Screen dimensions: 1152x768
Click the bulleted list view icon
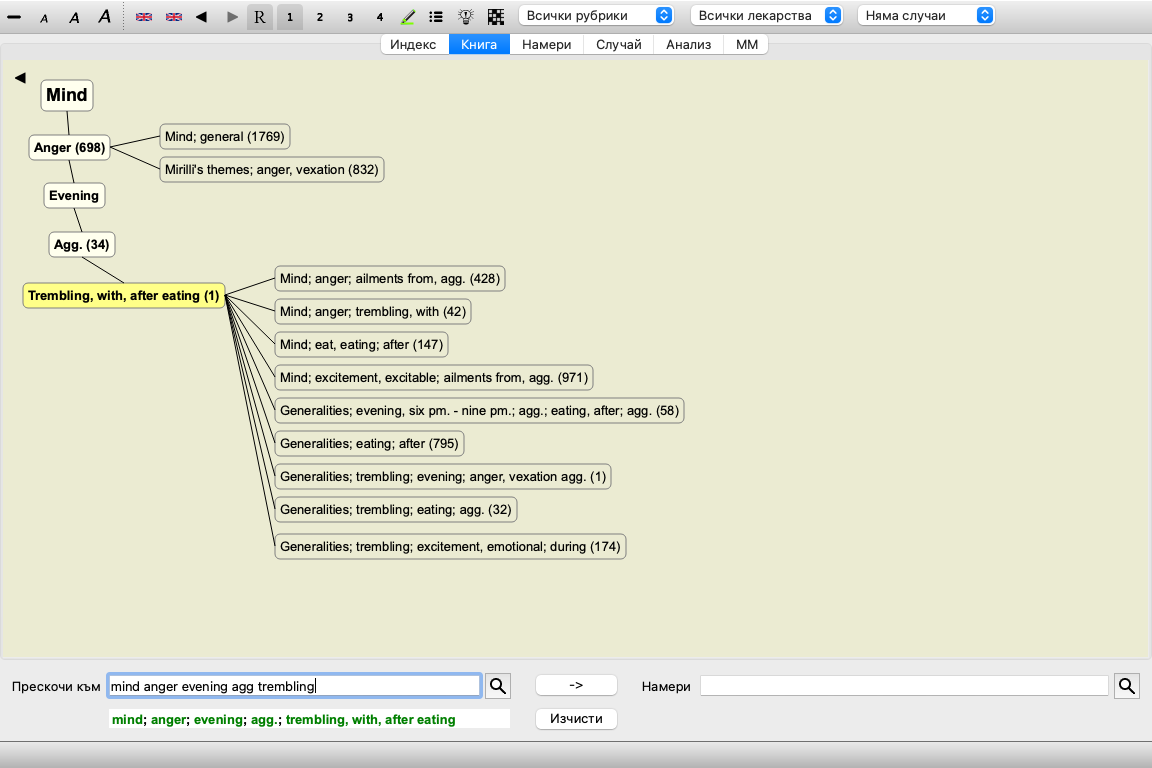[436, 17]
